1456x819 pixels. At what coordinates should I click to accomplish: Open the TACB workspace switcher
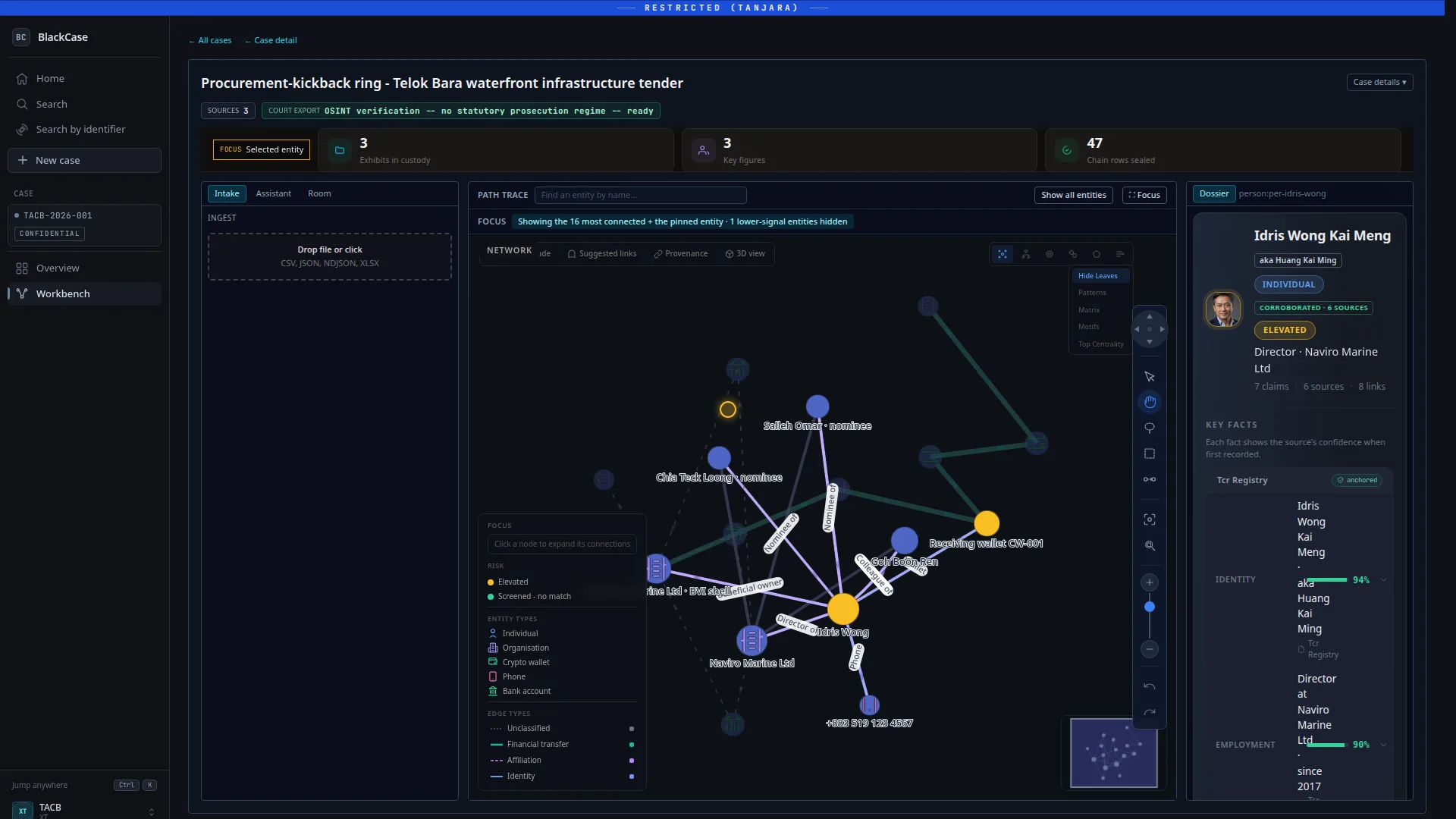tap(84, 810)
